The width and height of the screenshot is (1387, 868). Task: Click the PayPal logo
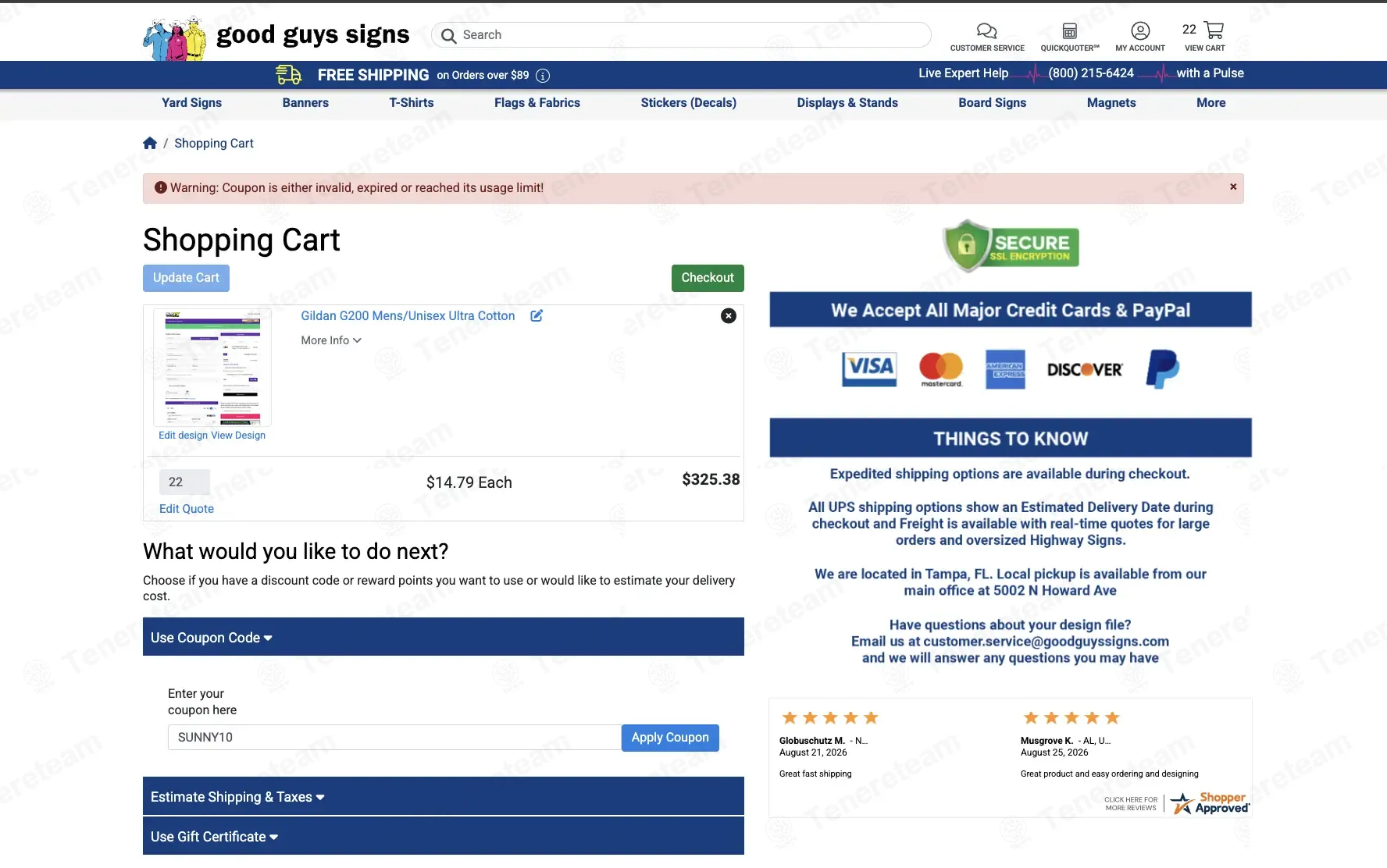click(1162, 368)
